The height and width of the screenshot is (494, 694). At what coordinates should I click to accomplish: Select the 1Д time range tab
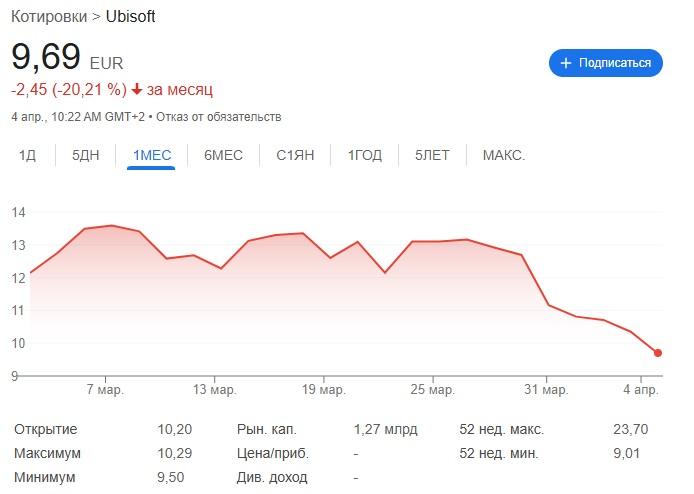coord(27,155)
